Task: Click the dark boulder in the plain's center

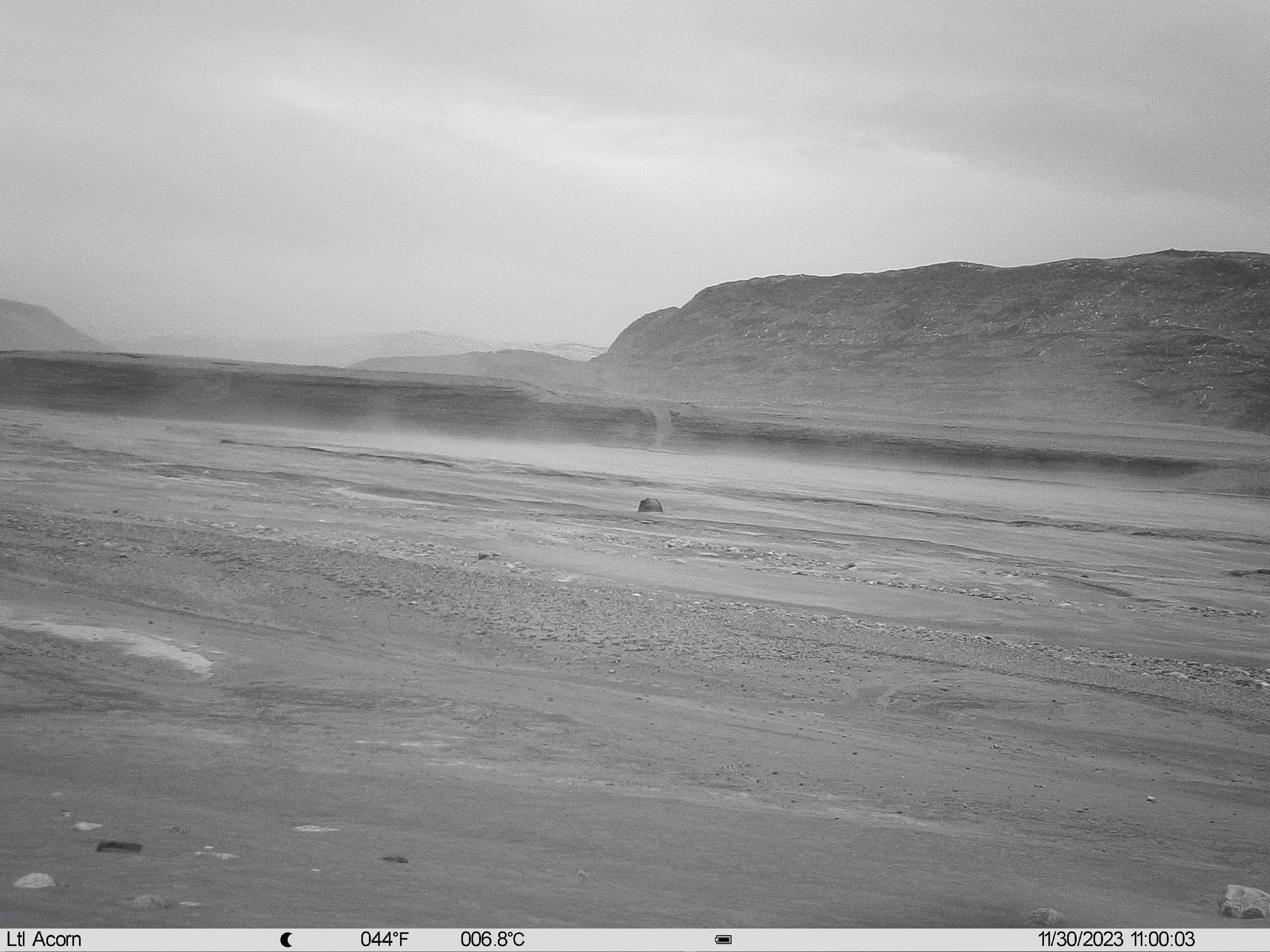Action: pyautogui.click(x=651, y=505)
